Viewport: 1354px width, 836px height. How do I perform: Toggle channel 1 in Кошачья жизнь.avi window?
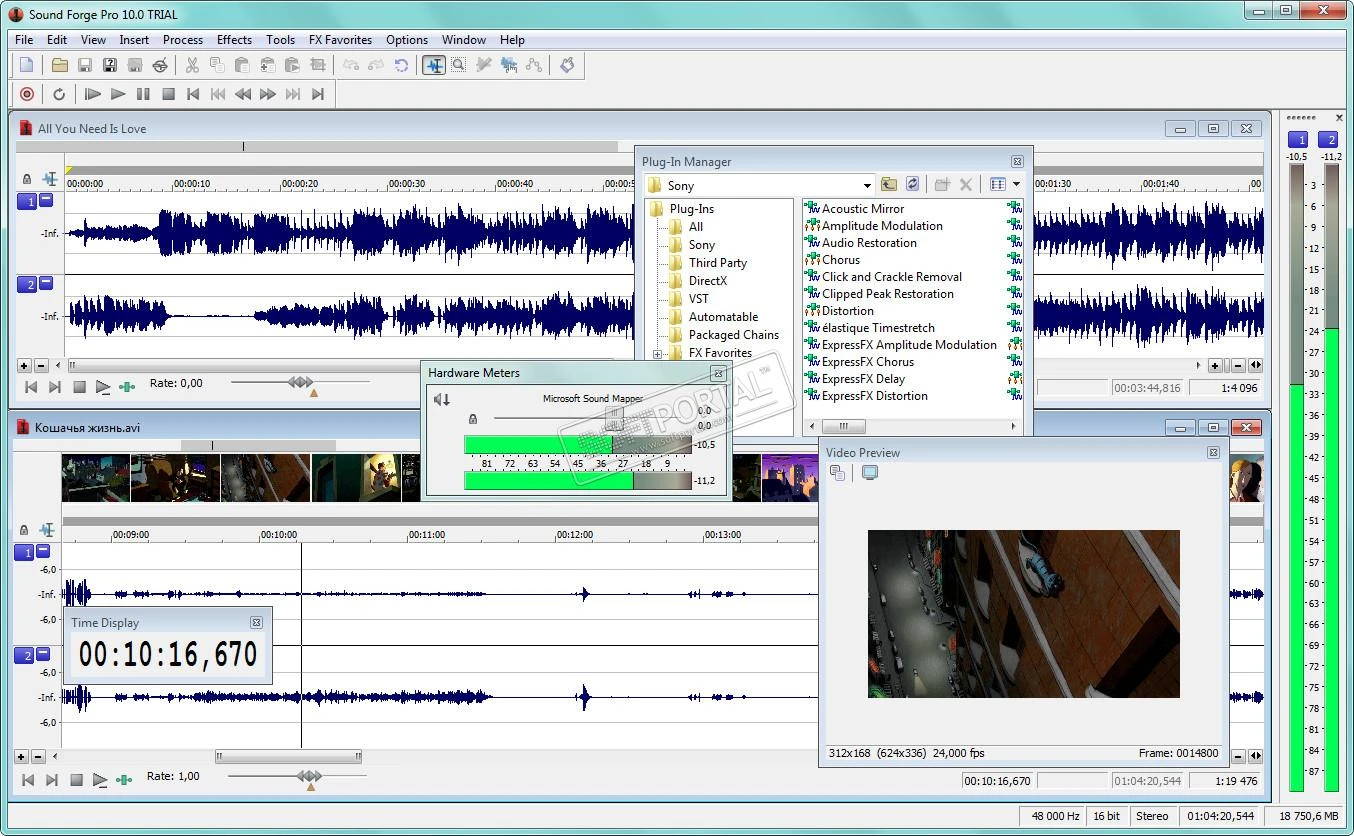pos(25,552)
